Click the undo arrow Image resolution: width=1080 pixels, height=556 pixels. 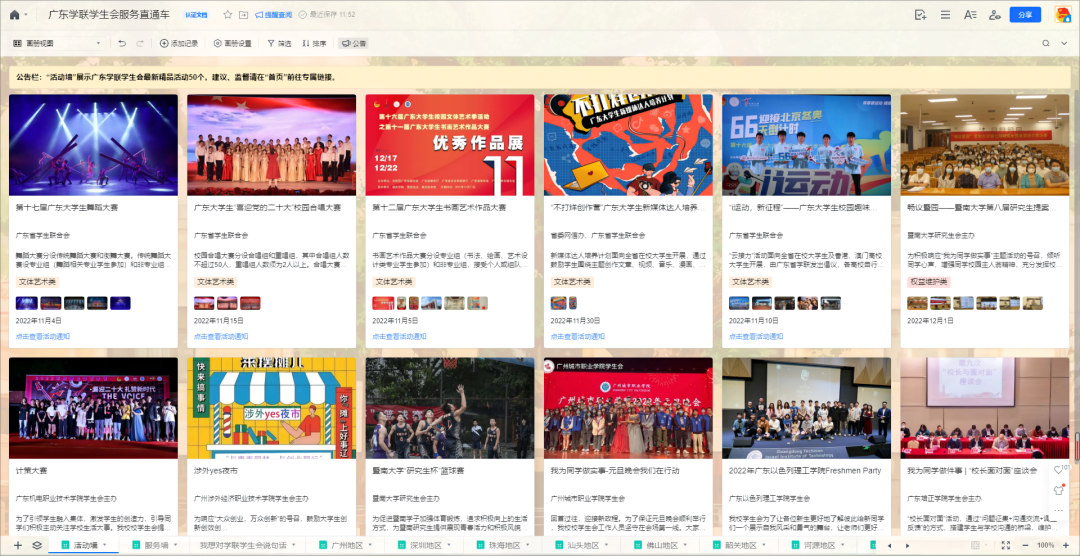coord(122,43)
